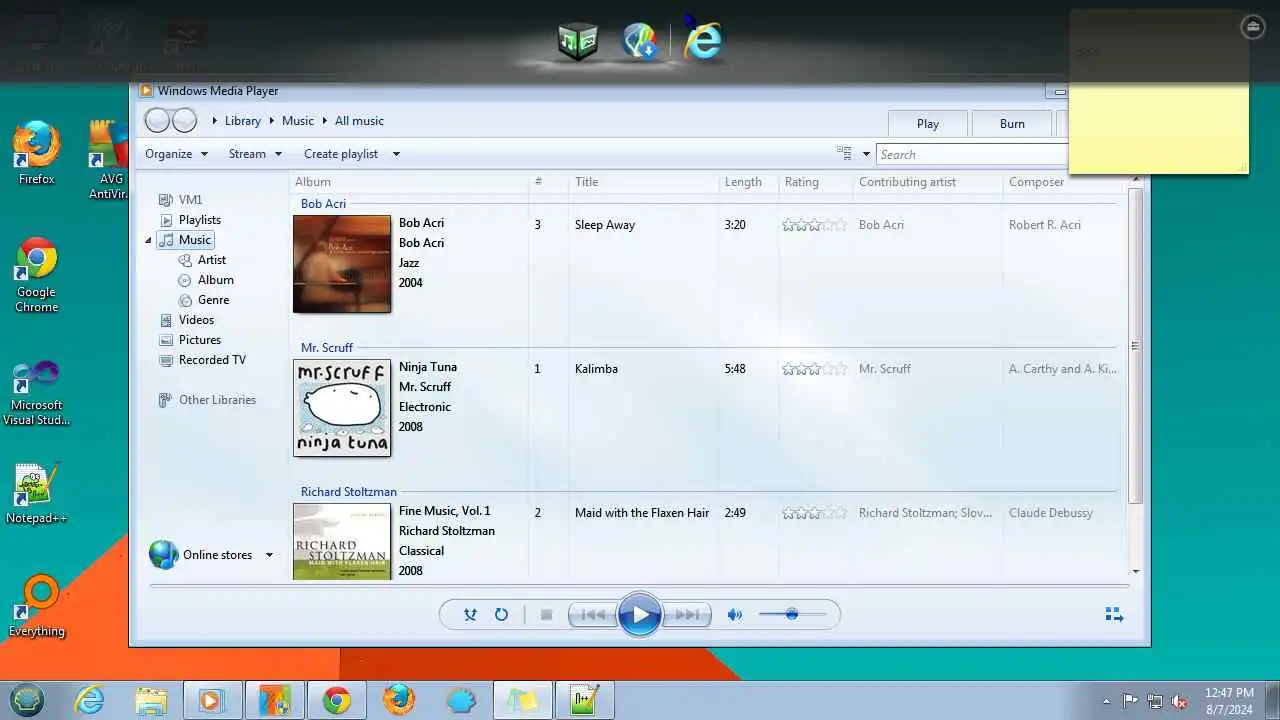
Task: Open the Play tab
Action: coord(928,124)
